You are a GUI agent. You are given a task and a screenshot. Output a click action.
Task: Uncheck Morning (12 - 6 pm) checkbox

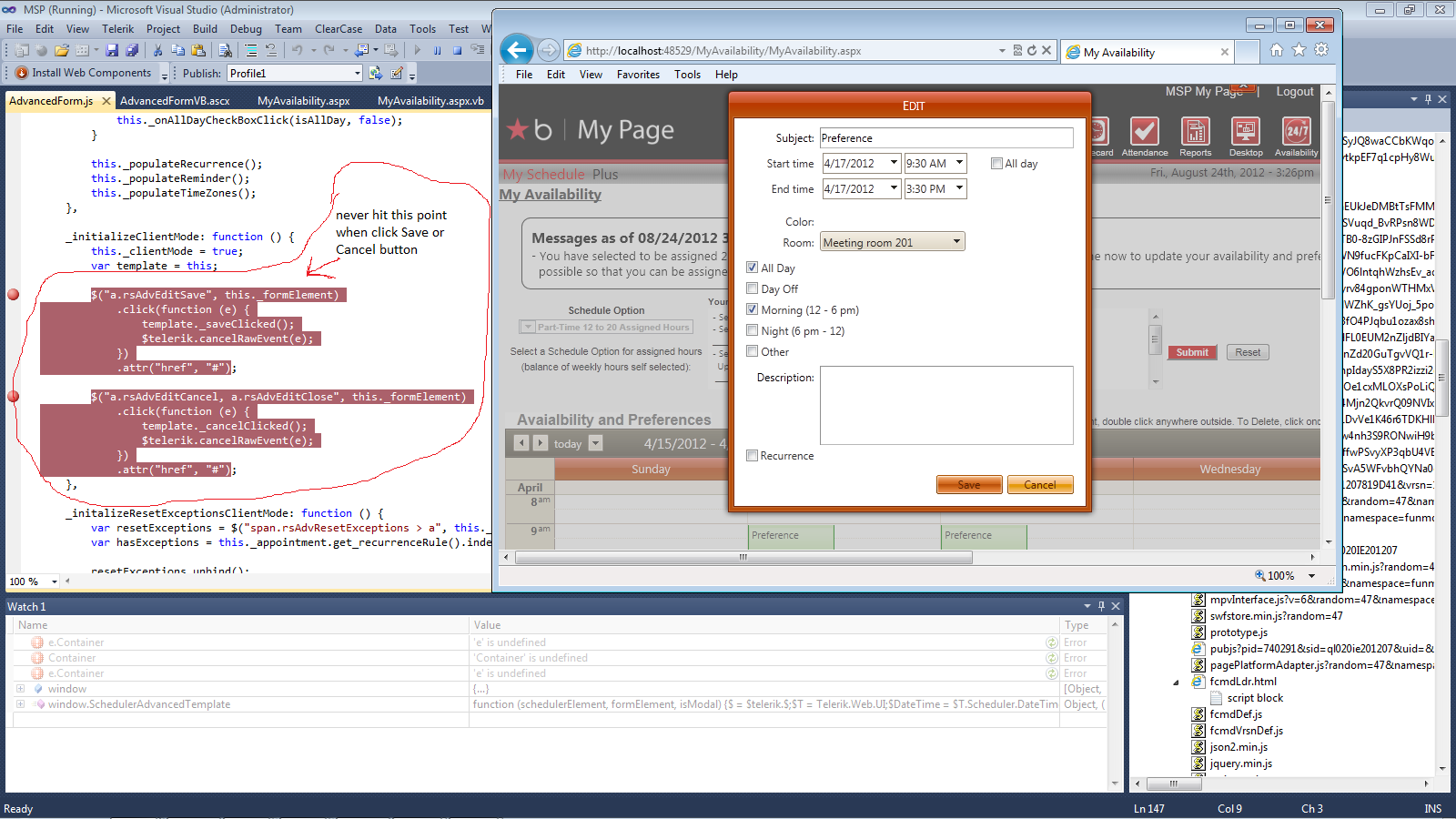tap(753, 309)
